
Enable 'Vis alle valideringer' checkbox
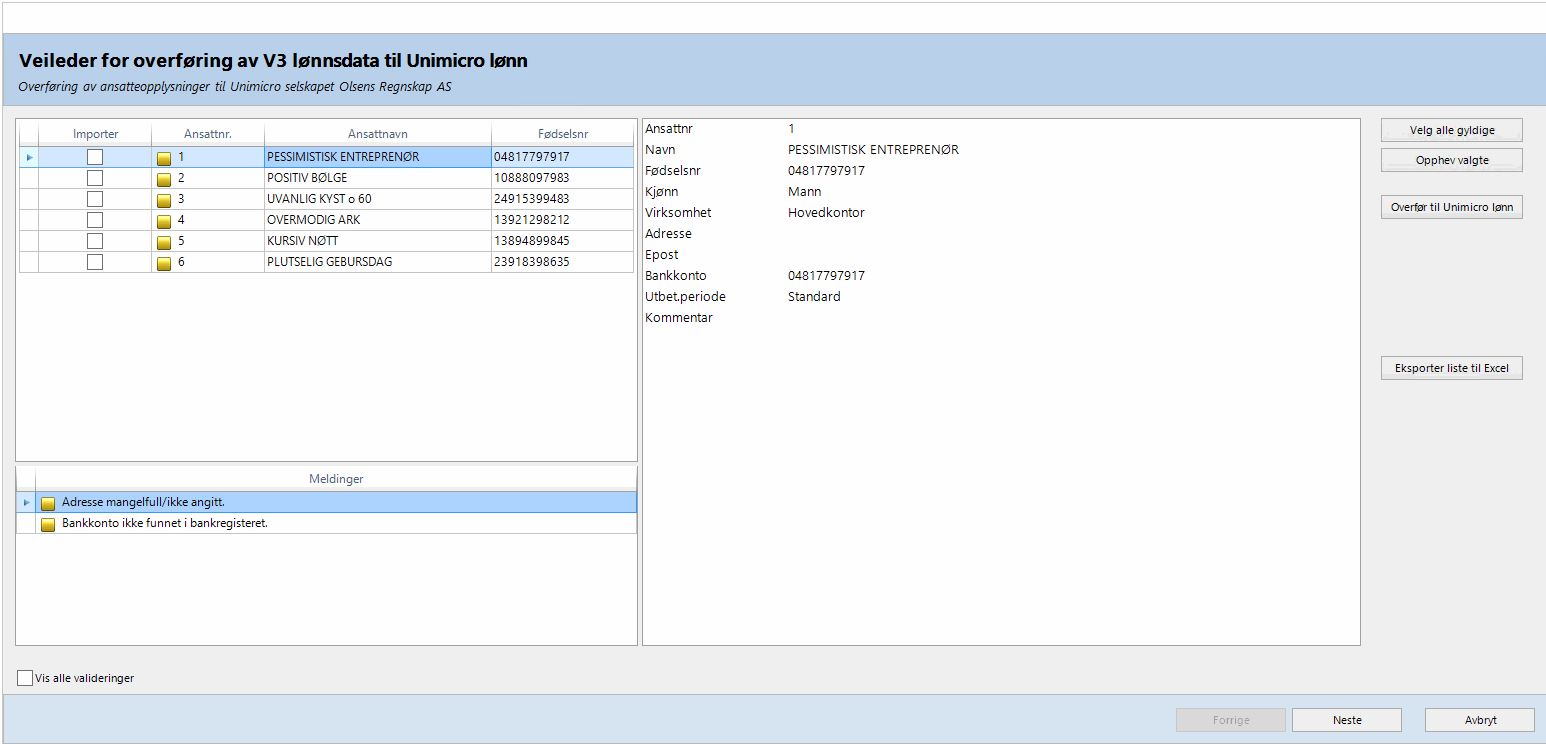[x=26, y=678]
